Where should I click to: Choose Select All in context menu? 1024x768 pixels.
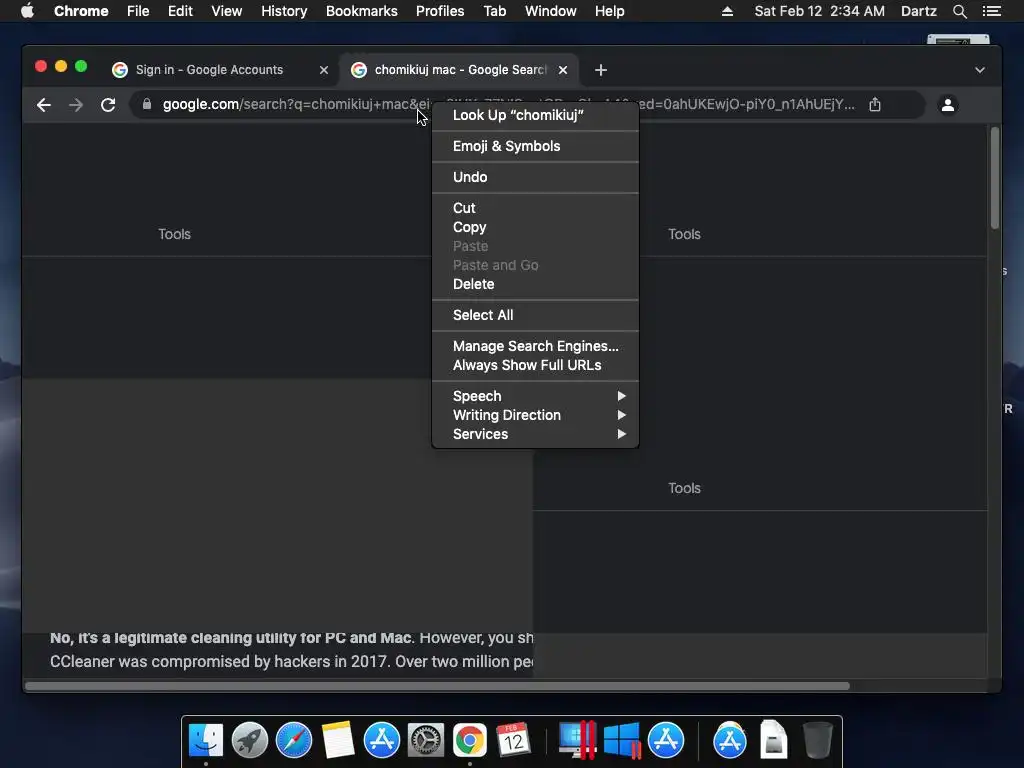(535, 315)
